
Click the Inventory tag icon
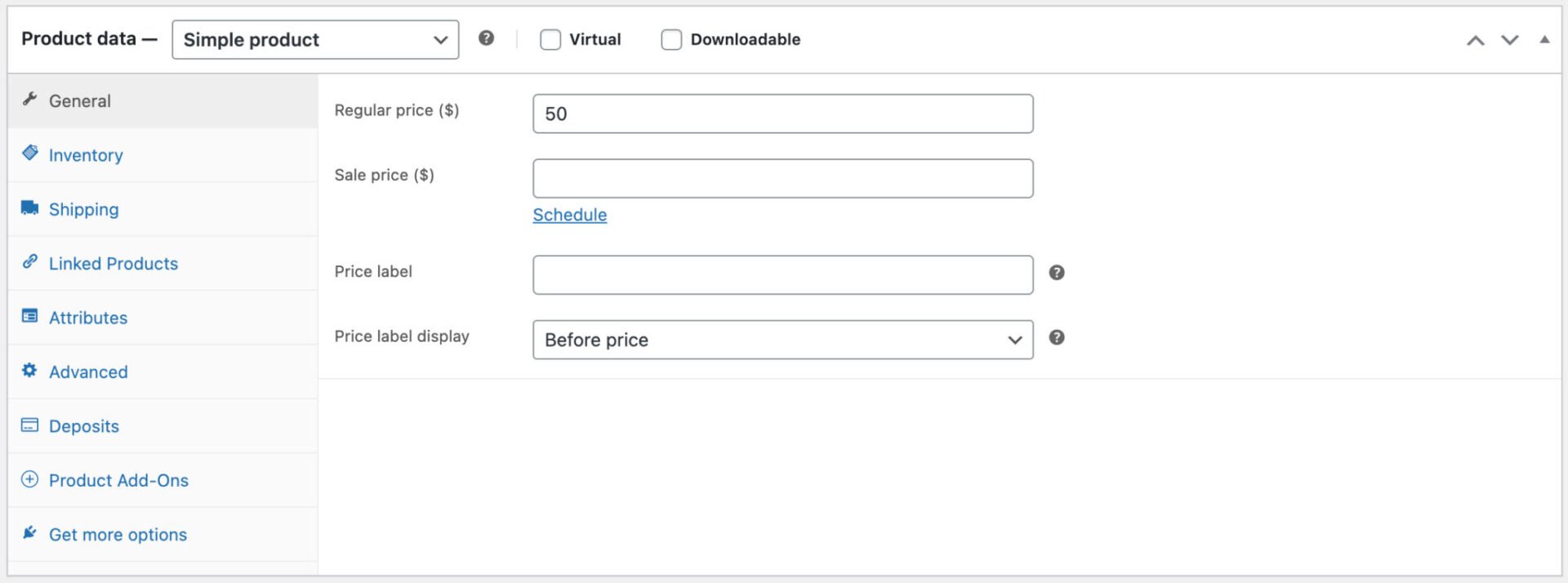30,154
